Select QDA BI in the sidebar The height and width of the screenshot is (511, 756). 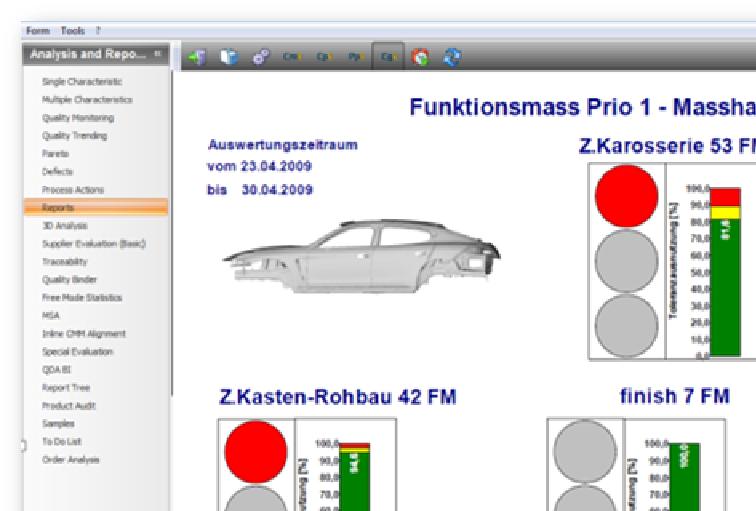point(56,369)
